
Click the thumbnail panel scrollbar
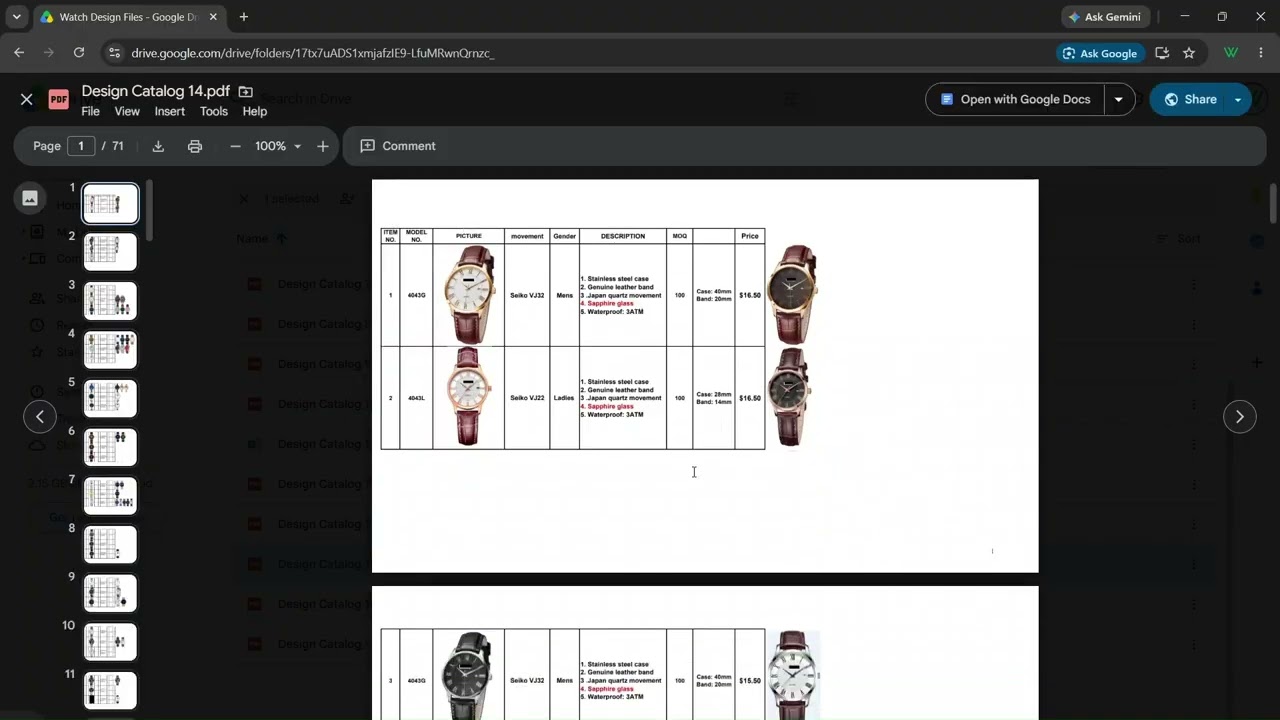click(149, 211)
